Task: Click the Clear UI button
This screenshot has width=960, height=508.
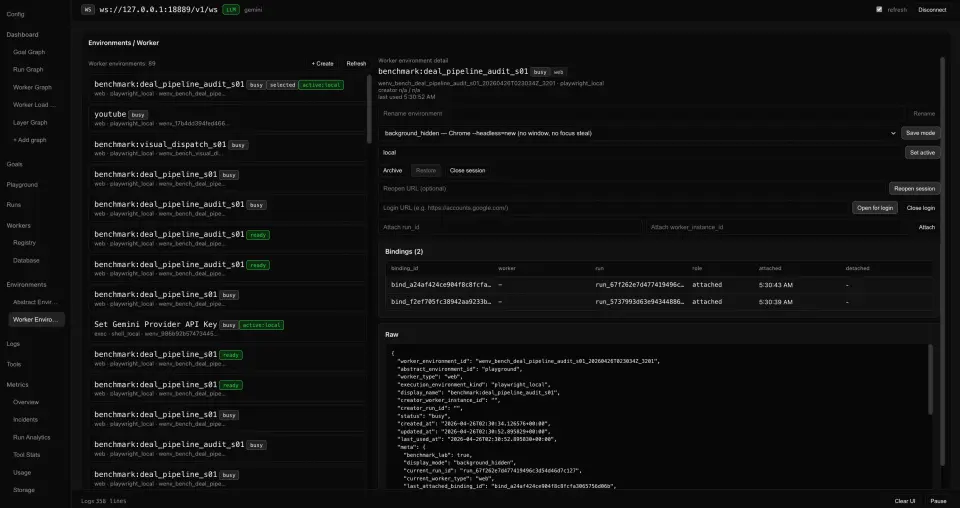Action: coord(904,501)
